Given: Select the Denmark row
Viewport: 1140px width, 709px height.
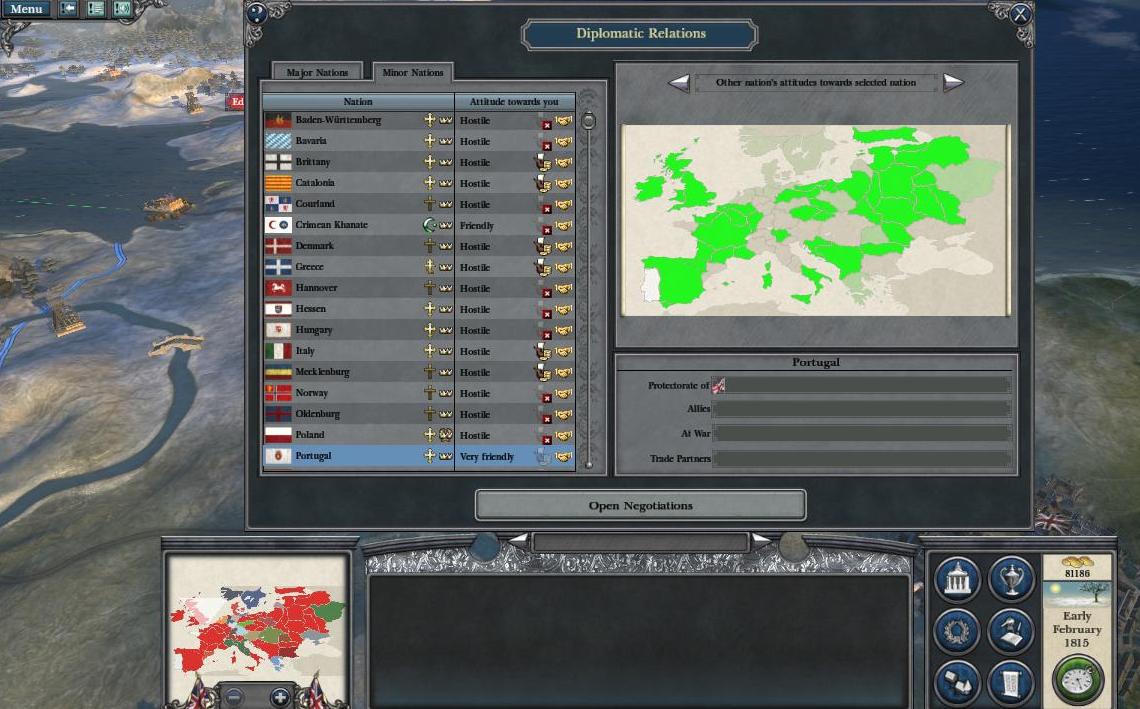Looking at the screenshot, I should tap(419, 247).
